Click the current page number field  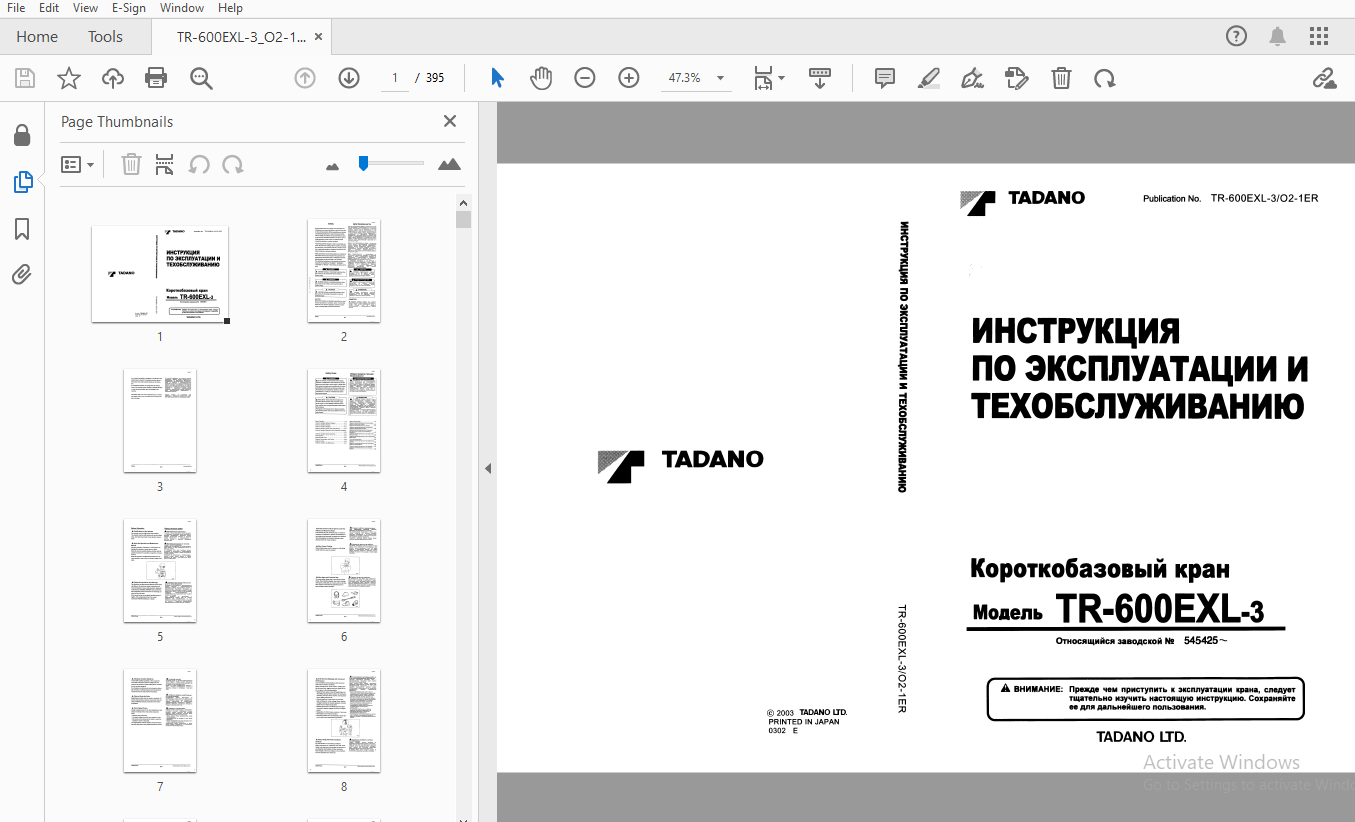[x=395, y=78]
